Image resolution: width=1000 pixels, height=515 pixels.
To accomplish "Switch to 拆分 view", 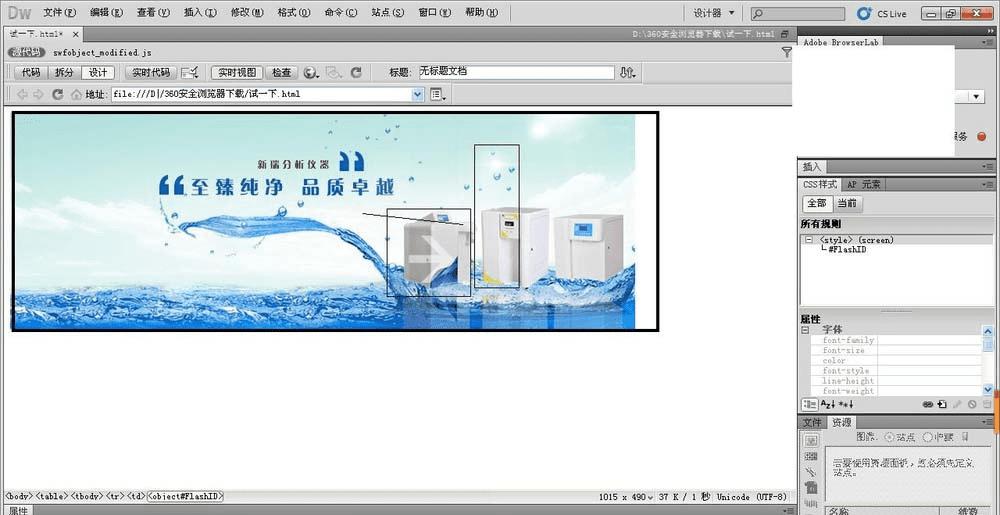I will 64,73.
